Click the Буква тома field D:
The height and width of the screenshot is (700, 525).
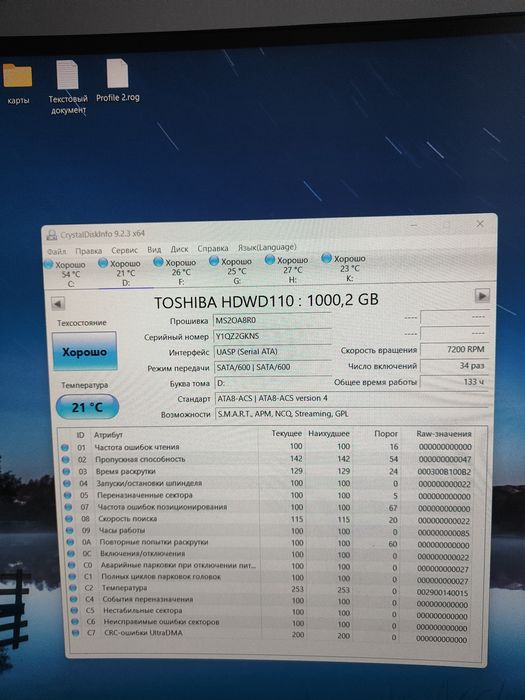(x=273, y=383)
